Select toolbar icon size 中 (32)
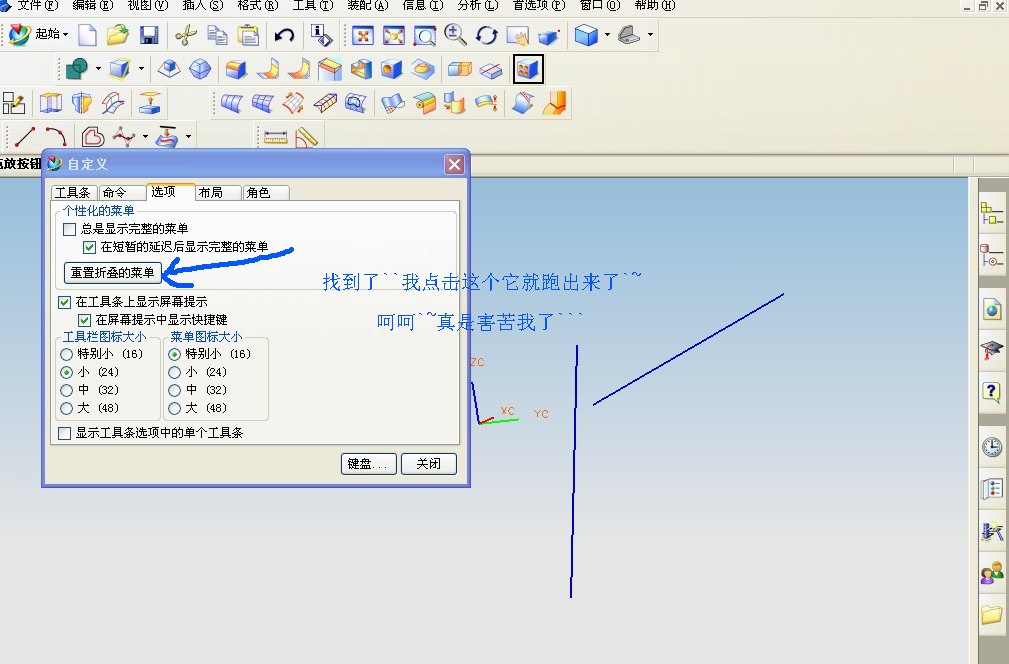This screenshot has height=664, width=1009. point(66,390)
